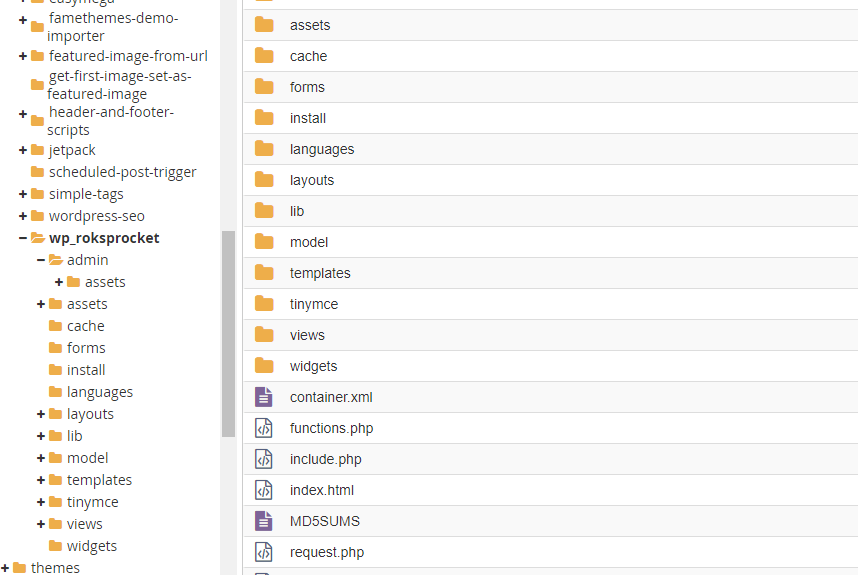Expand the famethemes-demo-importer tree node
858x575 pixels.
click(x=22, y=20)
